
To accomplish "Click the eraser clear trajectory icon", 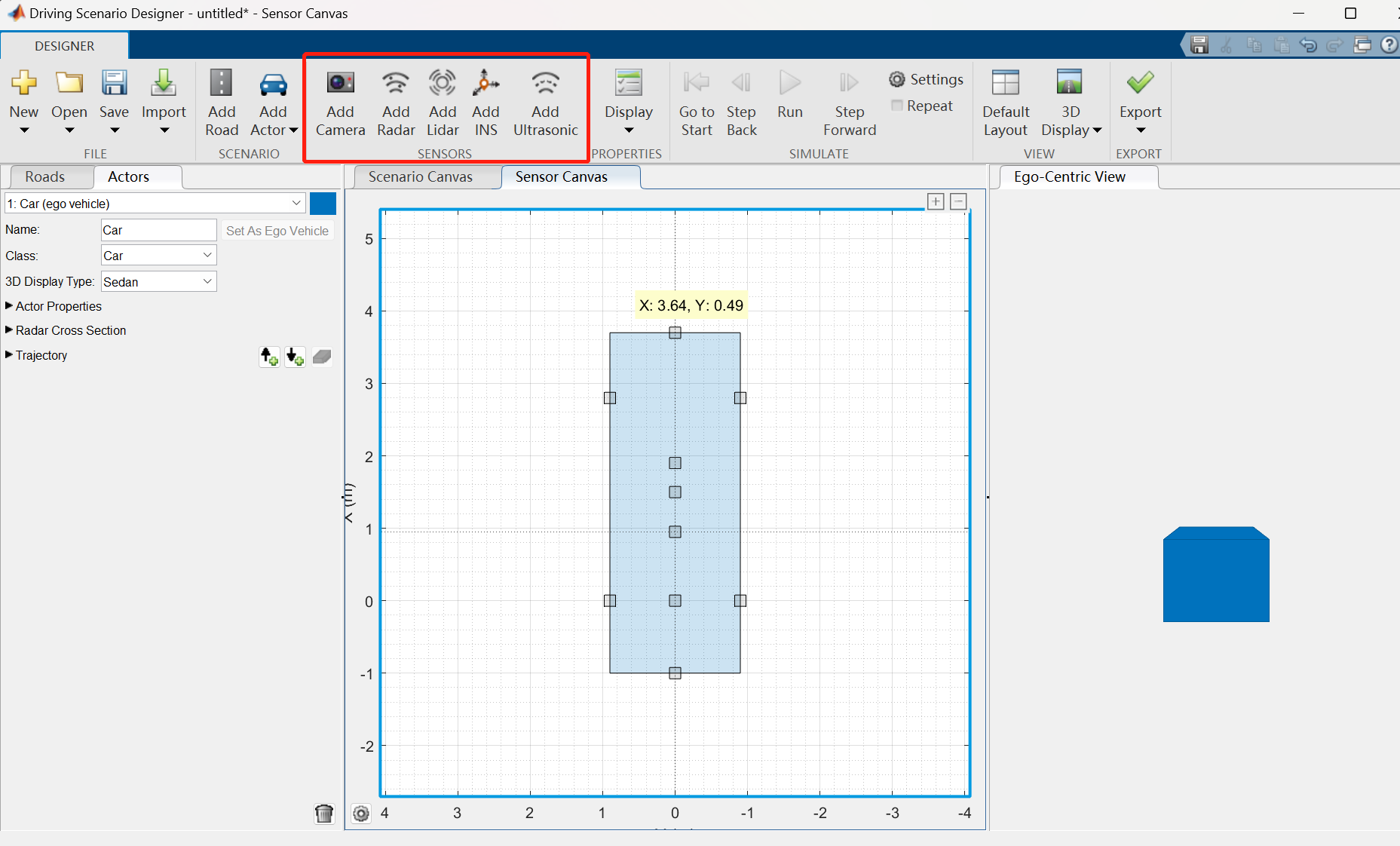I will tap(322, 357).
